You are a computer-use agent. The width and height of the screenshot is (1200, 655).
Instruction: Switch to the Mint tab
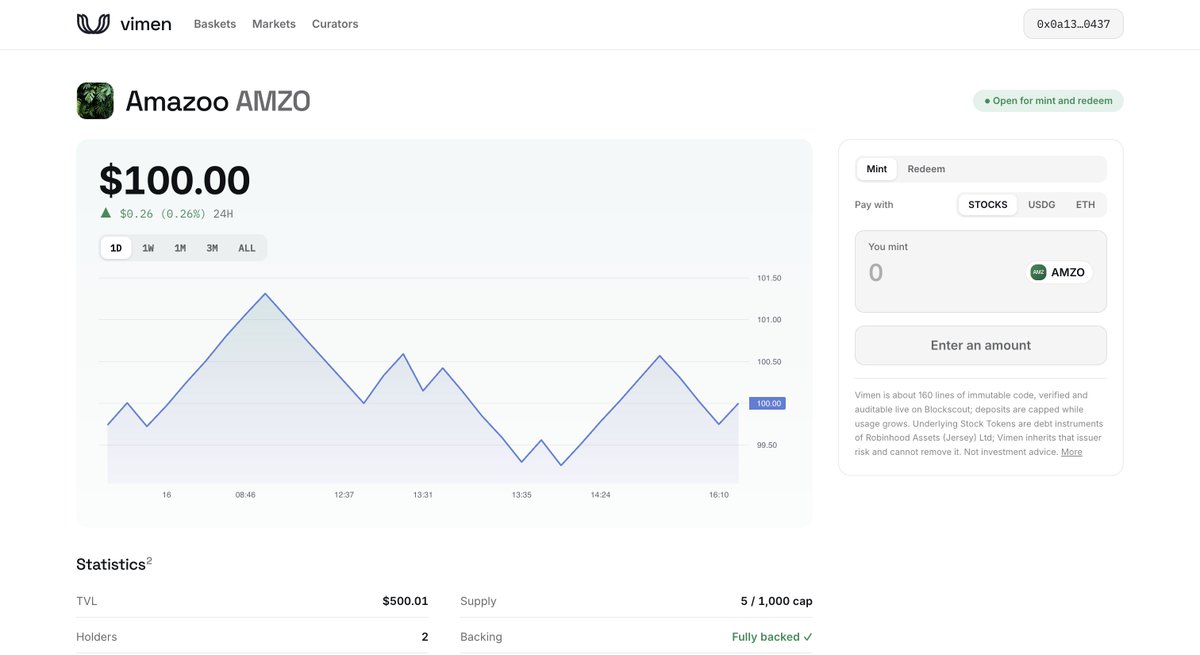(x=877, y=169)
